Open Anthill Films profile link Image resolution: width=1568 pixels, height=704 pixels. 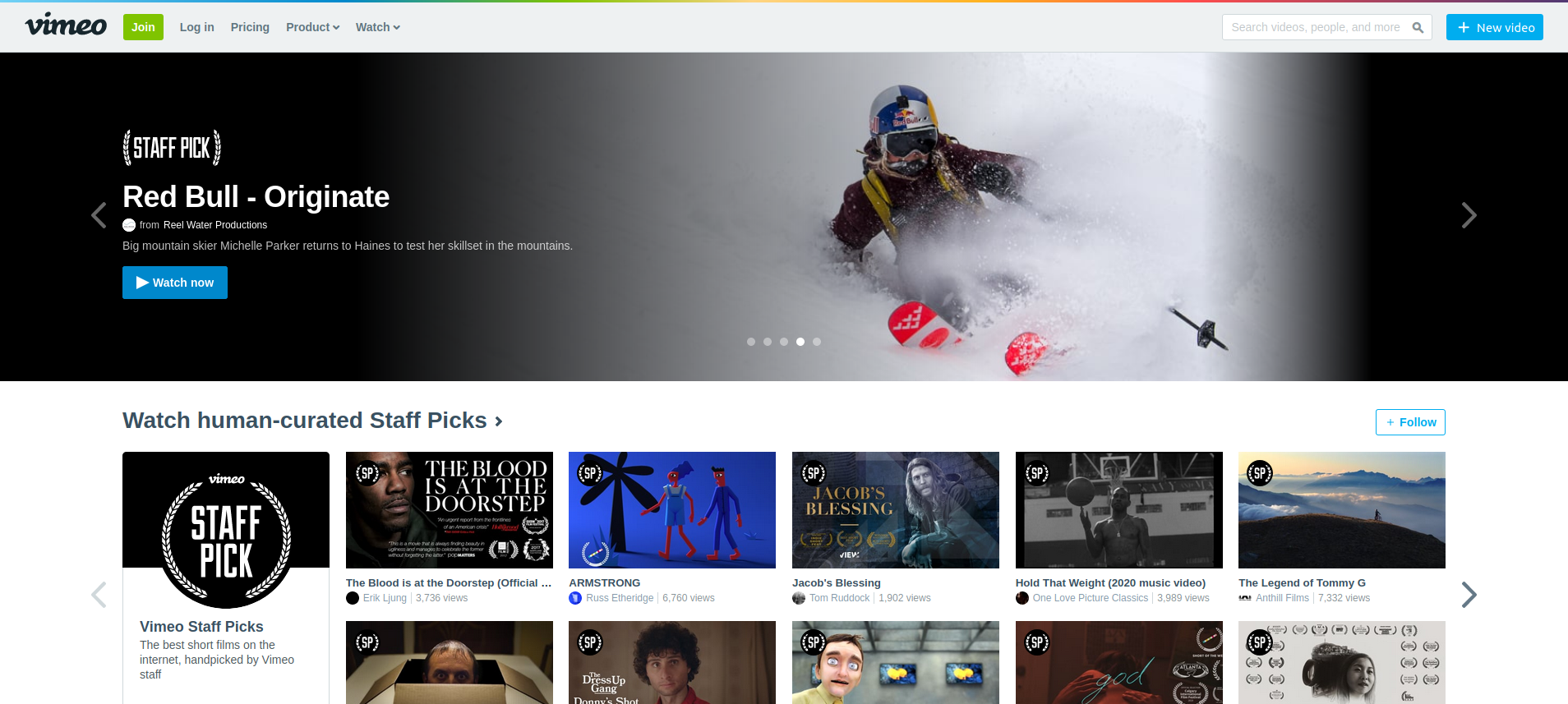coord(1282,598)
